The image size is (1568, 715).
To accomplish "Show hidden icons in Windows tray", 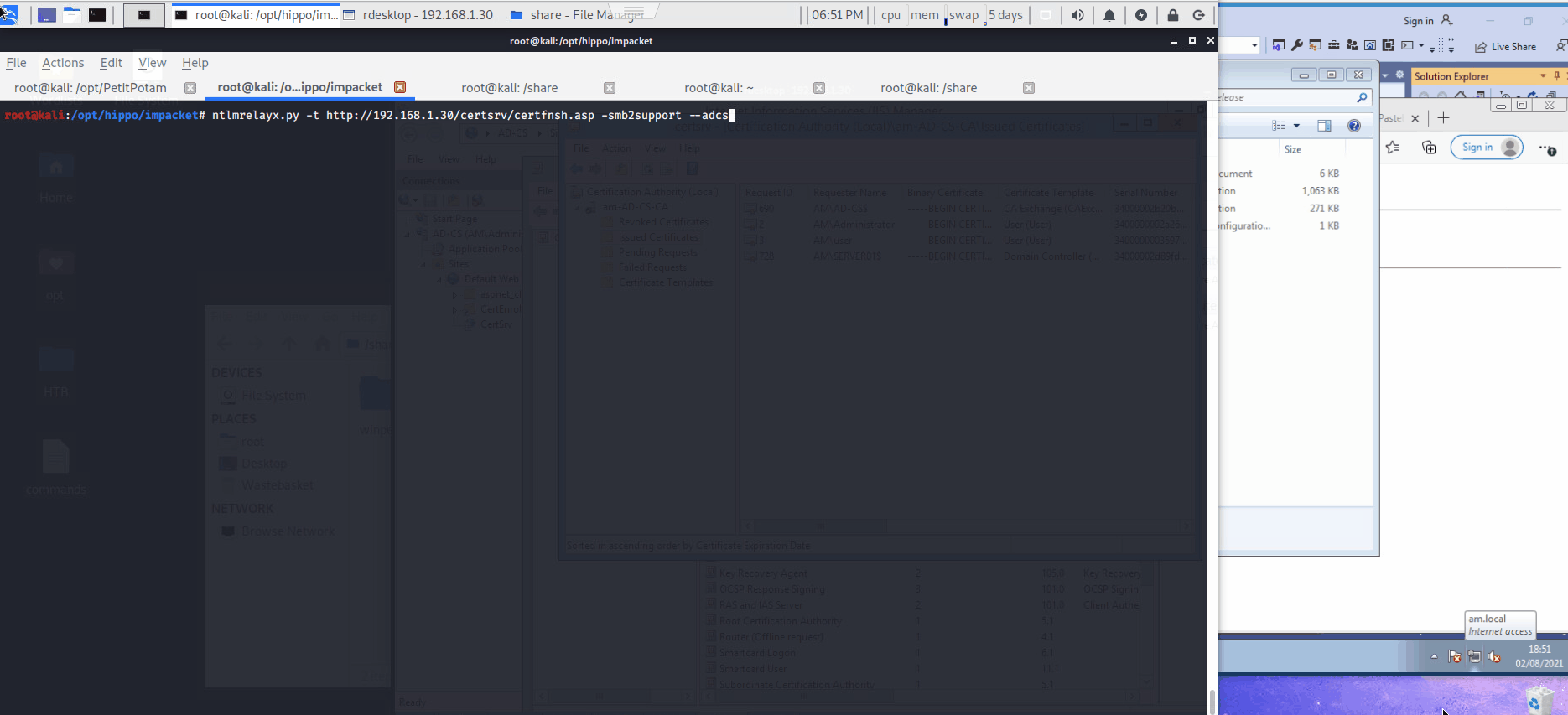I will click(1434, 656).
